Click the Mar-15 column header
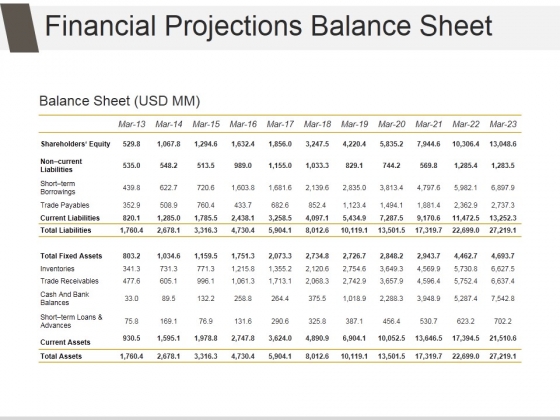The height and width of the screenshot is (420, 560). pos(206,124)
